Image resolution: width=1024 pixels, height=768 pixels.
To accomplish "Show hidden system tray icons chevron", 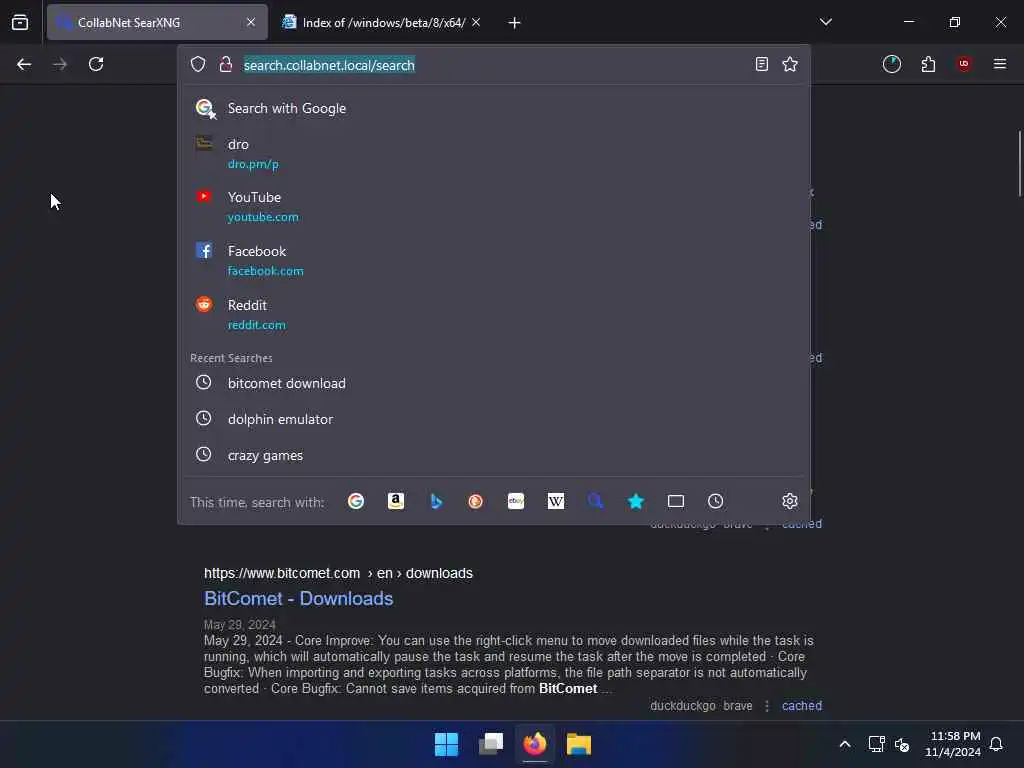I will click(844, 744).
